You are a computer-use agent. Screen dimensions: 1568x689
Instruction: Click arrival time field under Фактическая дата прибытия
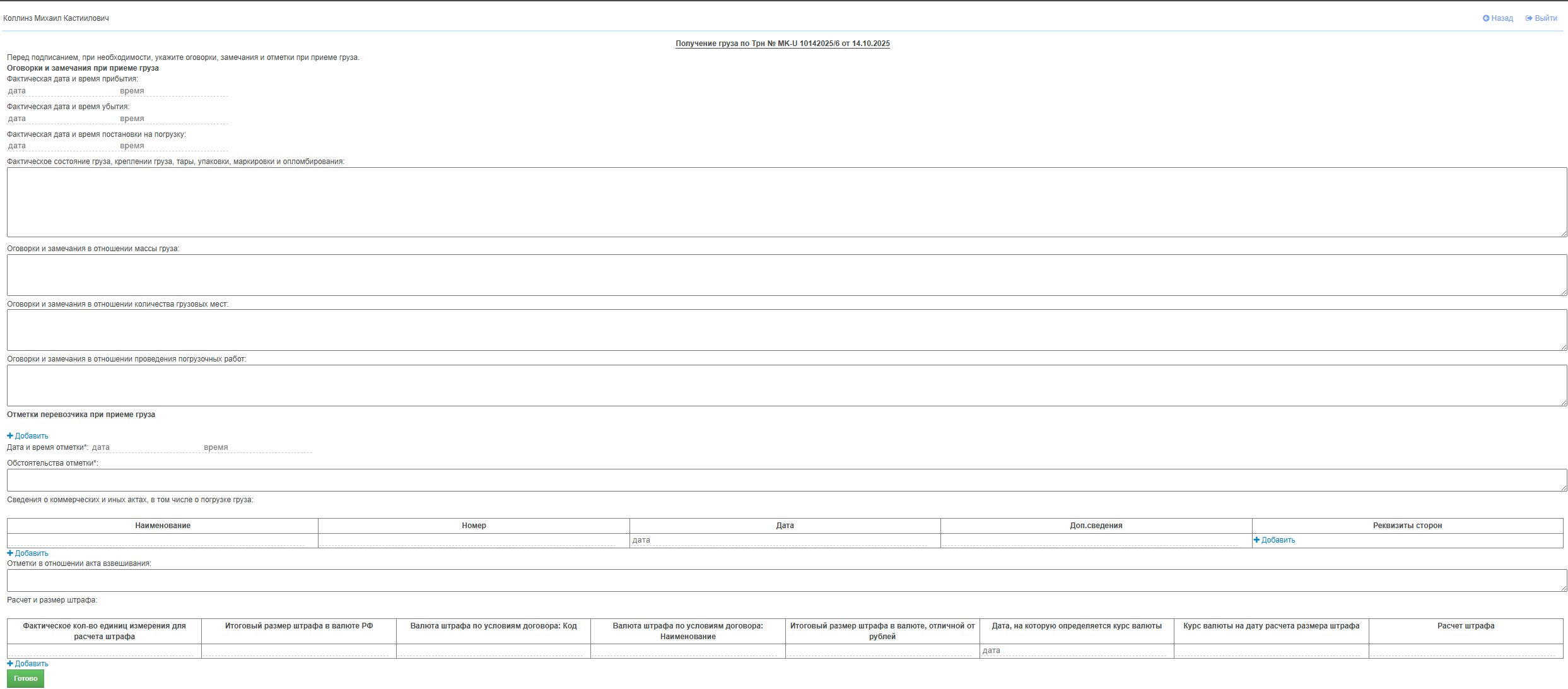point(172,91)
